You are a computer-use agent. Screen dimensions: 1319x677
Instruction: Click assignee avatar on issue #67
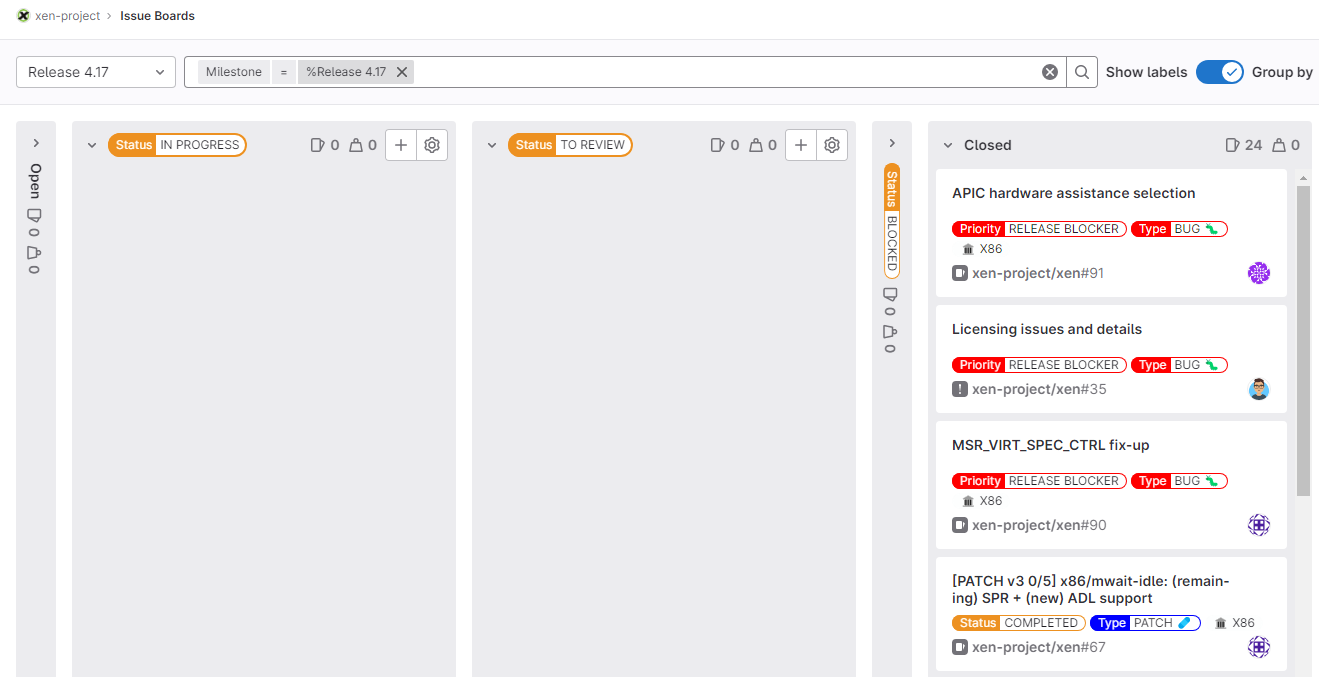(1259, 647)
